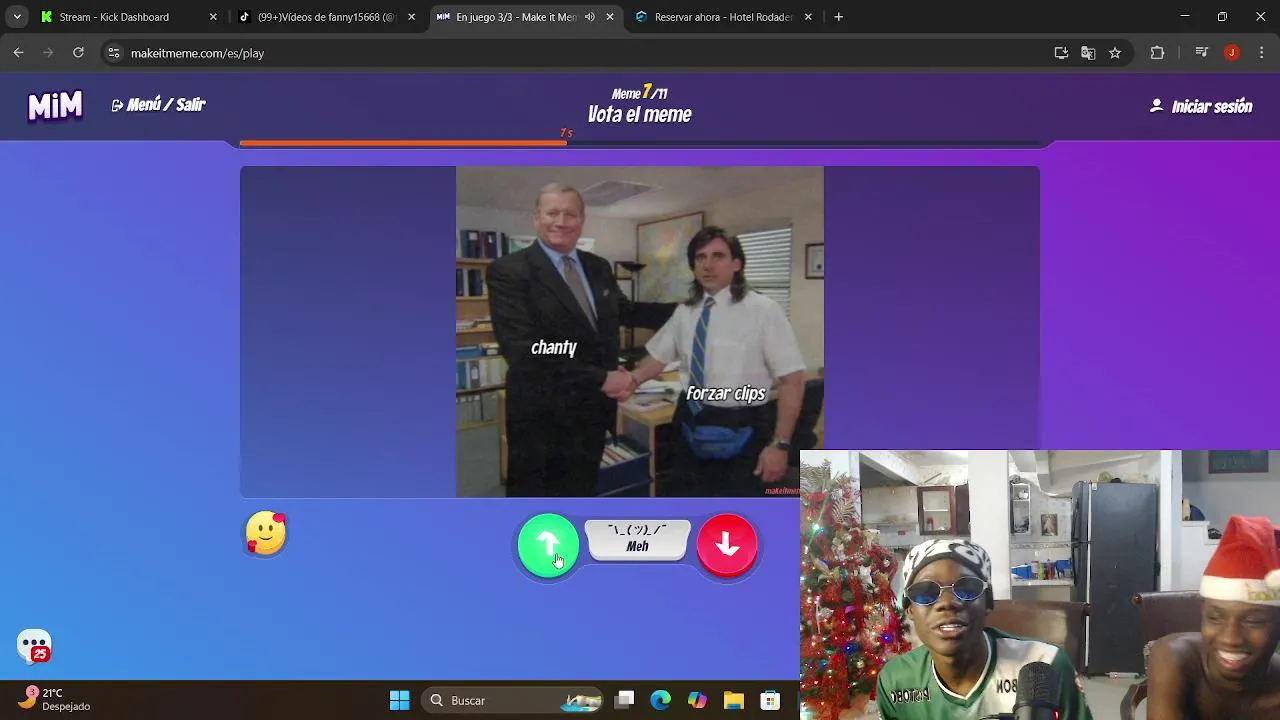Open the browser extensions puzzle icon
This screenshot has height=720, width=1280.
pyautogui.click(x=1157, y=53)
